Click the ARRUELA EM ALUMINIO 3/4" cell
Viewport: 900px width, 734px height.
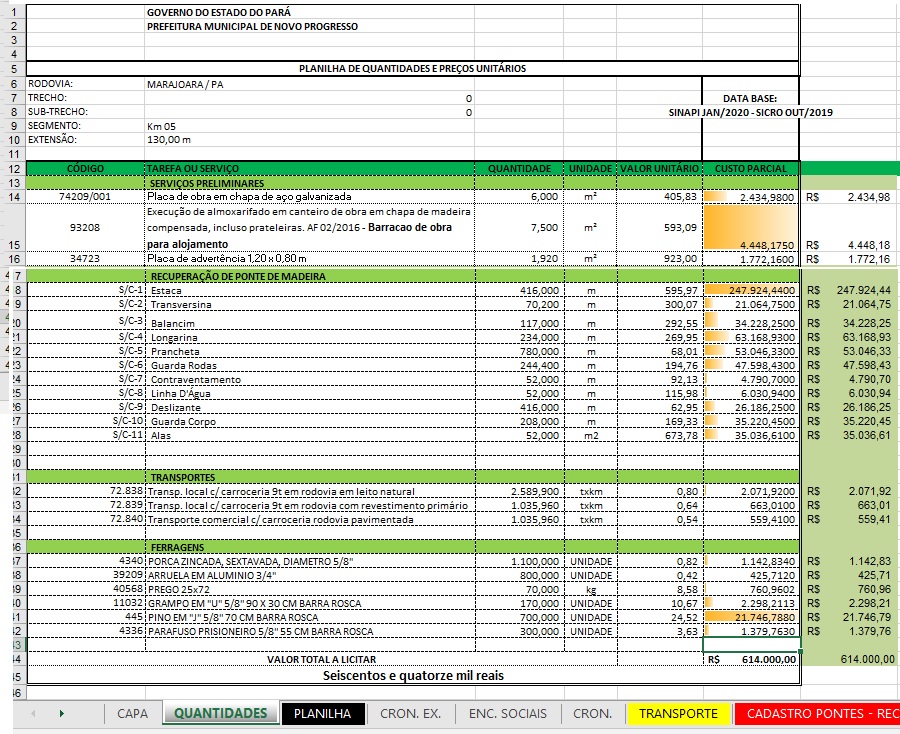[x=309, y=575]
